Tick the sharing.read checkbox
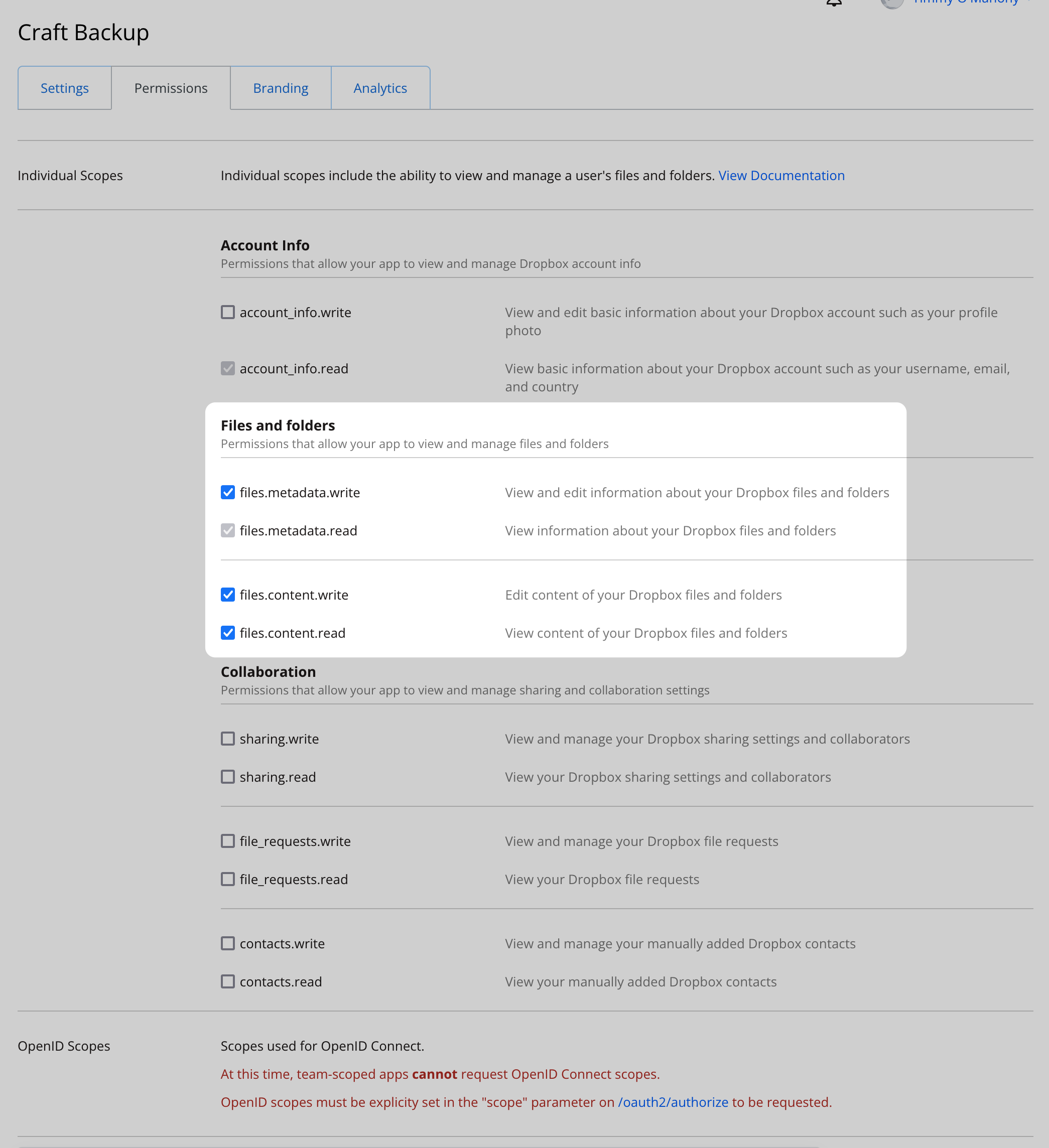1049x1148 pixels. click(x=228, y=777)
